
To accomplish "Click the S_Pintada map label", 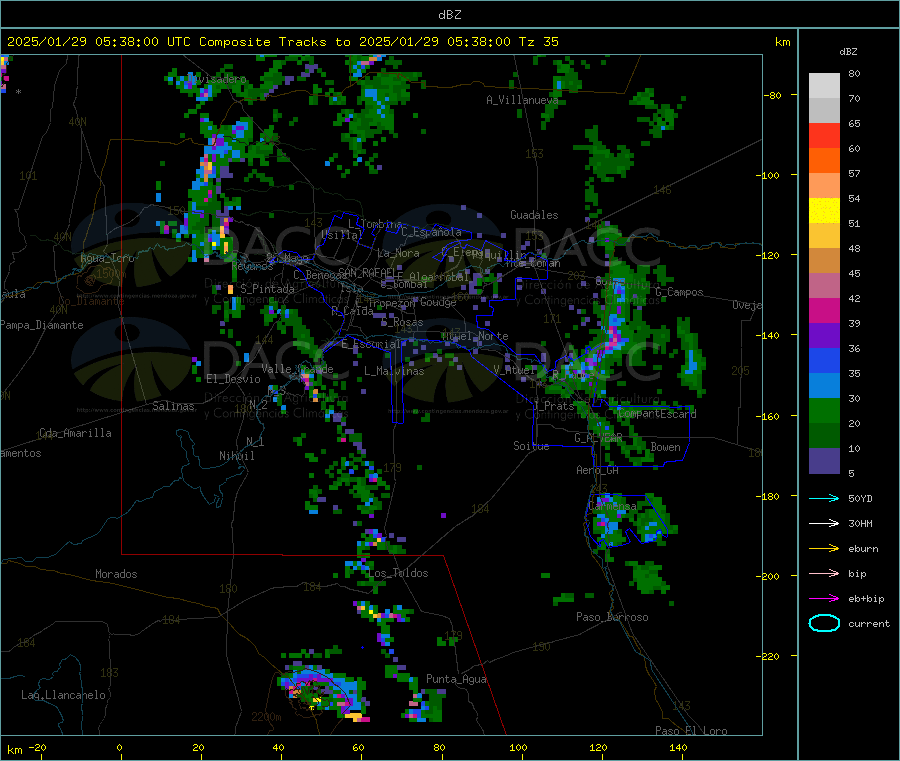I will coord(267,289).
